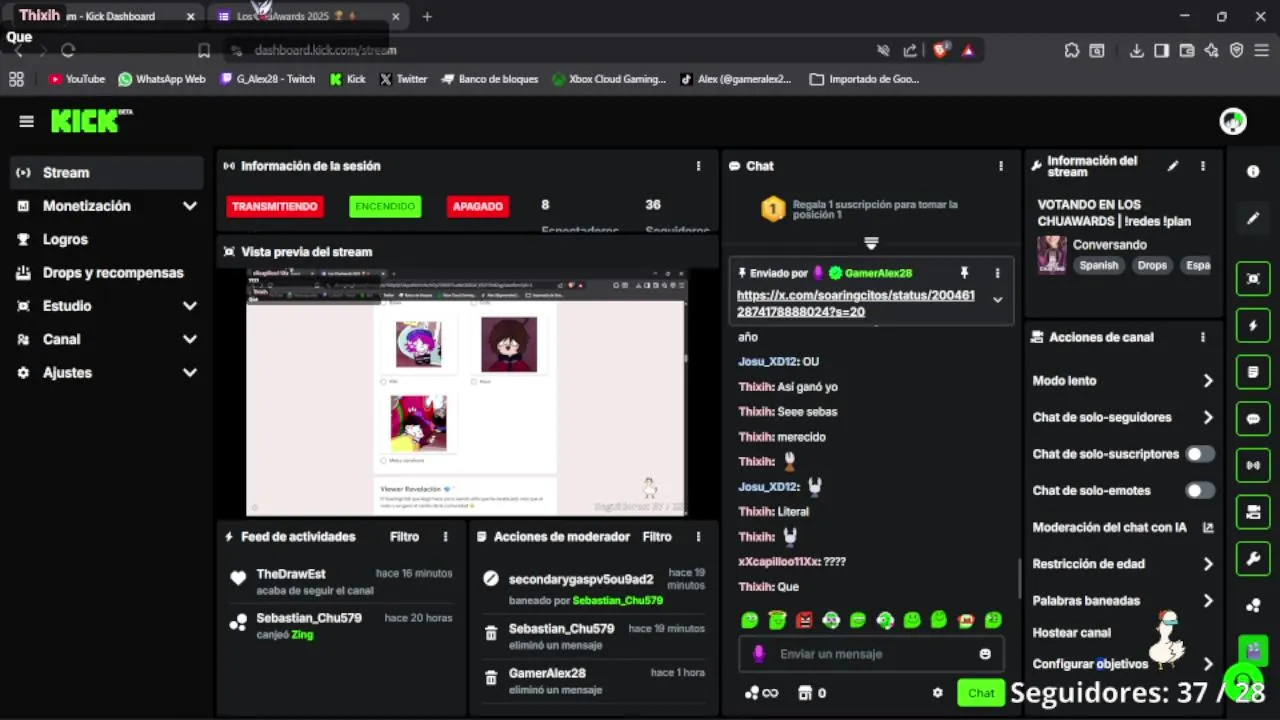Viewport: 1280px width, 720px height.
Task: Open options menu of the pinned message
Action: point(997,273)
